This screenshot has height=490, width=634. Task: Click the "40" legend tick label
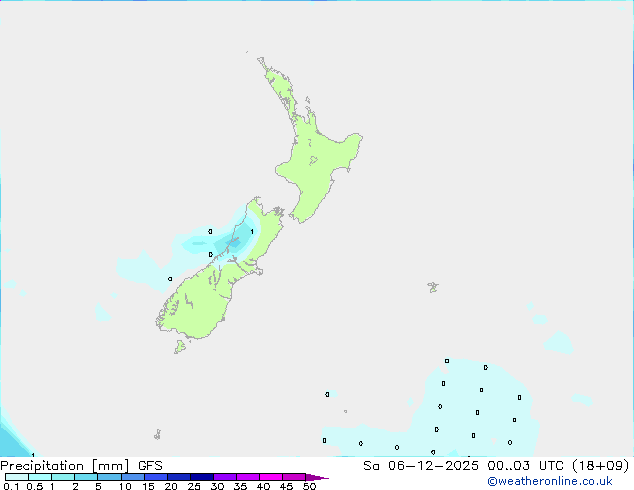pos(263,486)
